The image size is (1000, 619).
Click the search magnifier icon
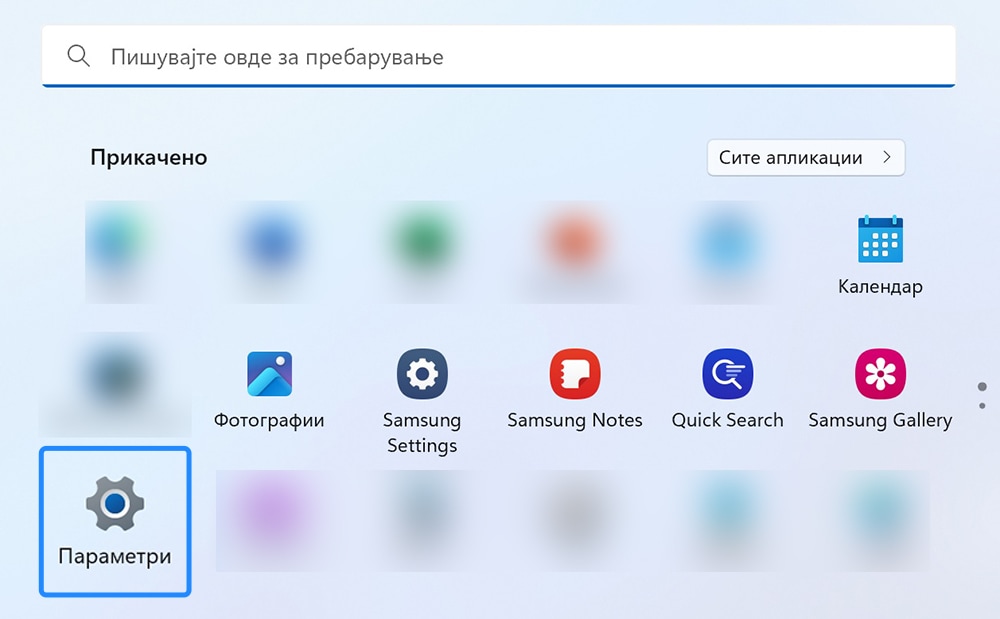(x=78, y=56)
